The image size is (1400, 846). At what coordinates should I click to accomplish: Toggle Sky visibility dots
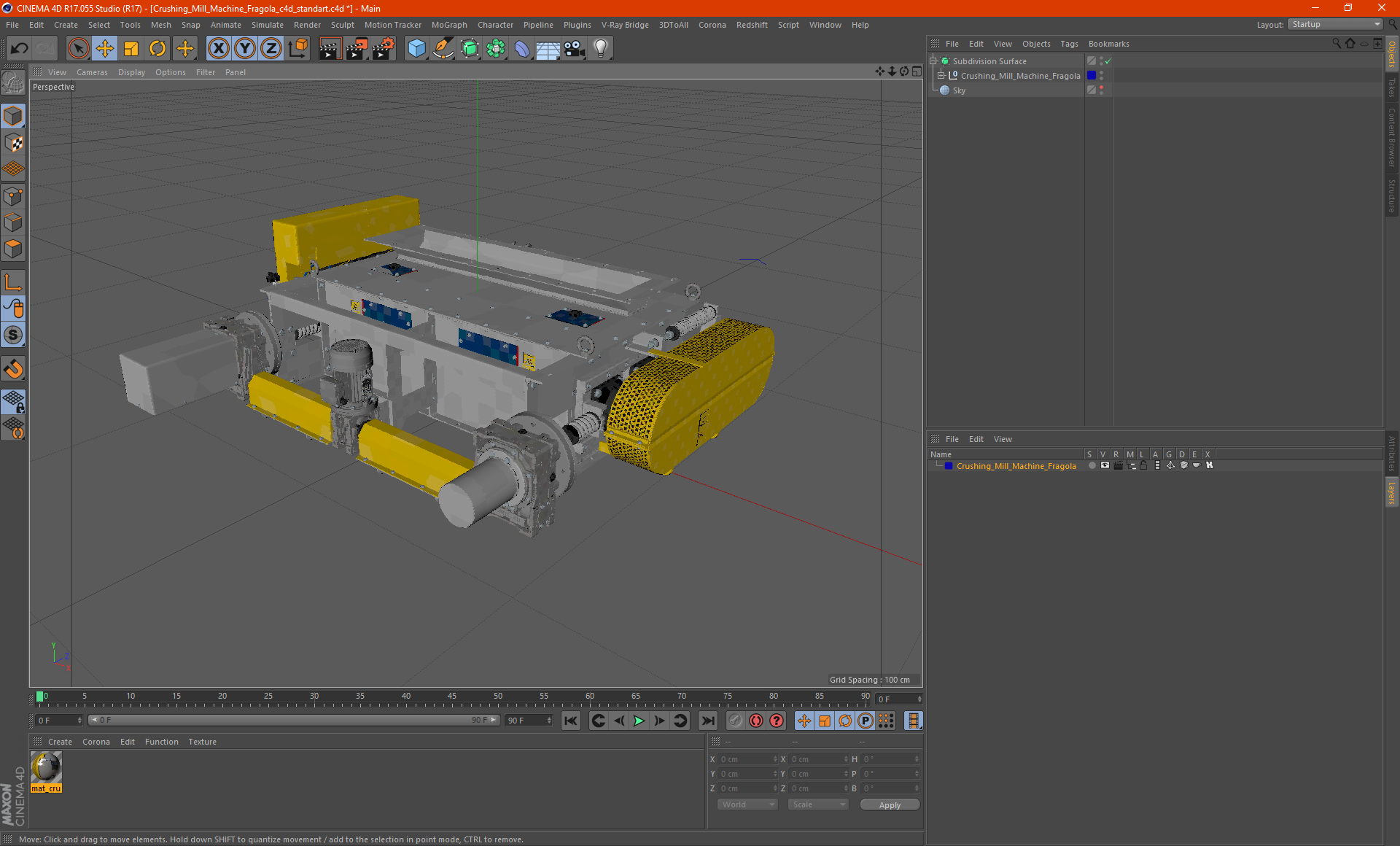1102,90
